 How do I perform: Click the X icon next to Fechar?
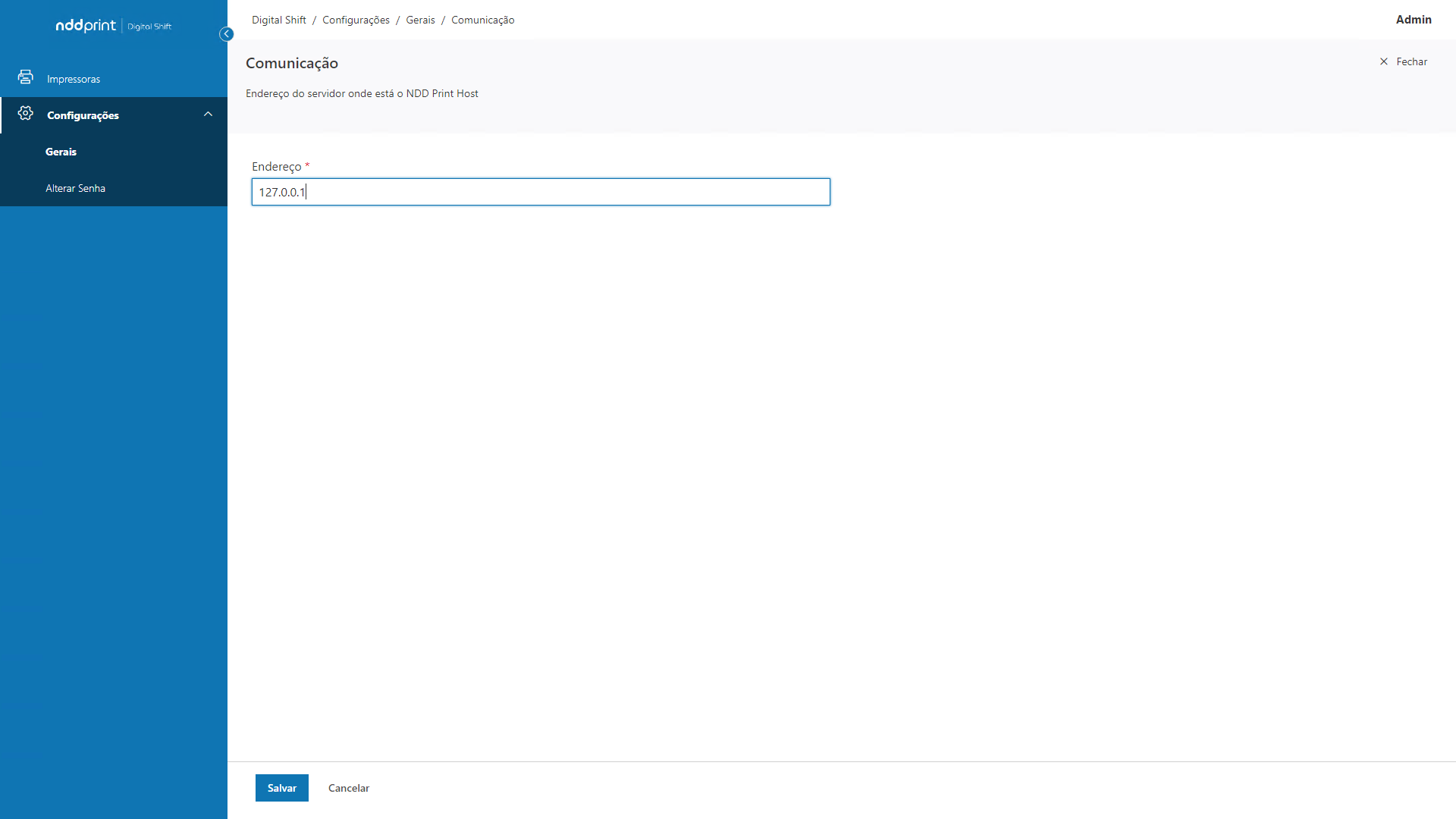tap(1384, 61)
